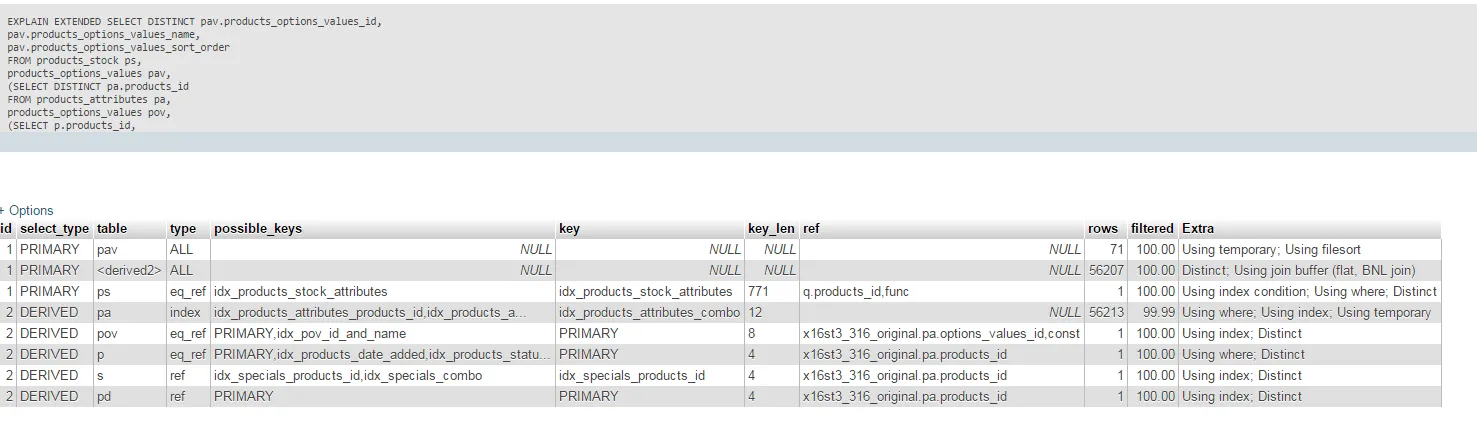The height and width of the screenshot is (435, 1477).
Task: Click the 'FROM products_attributes pa,' query line
Action: (x=89, y=99)
